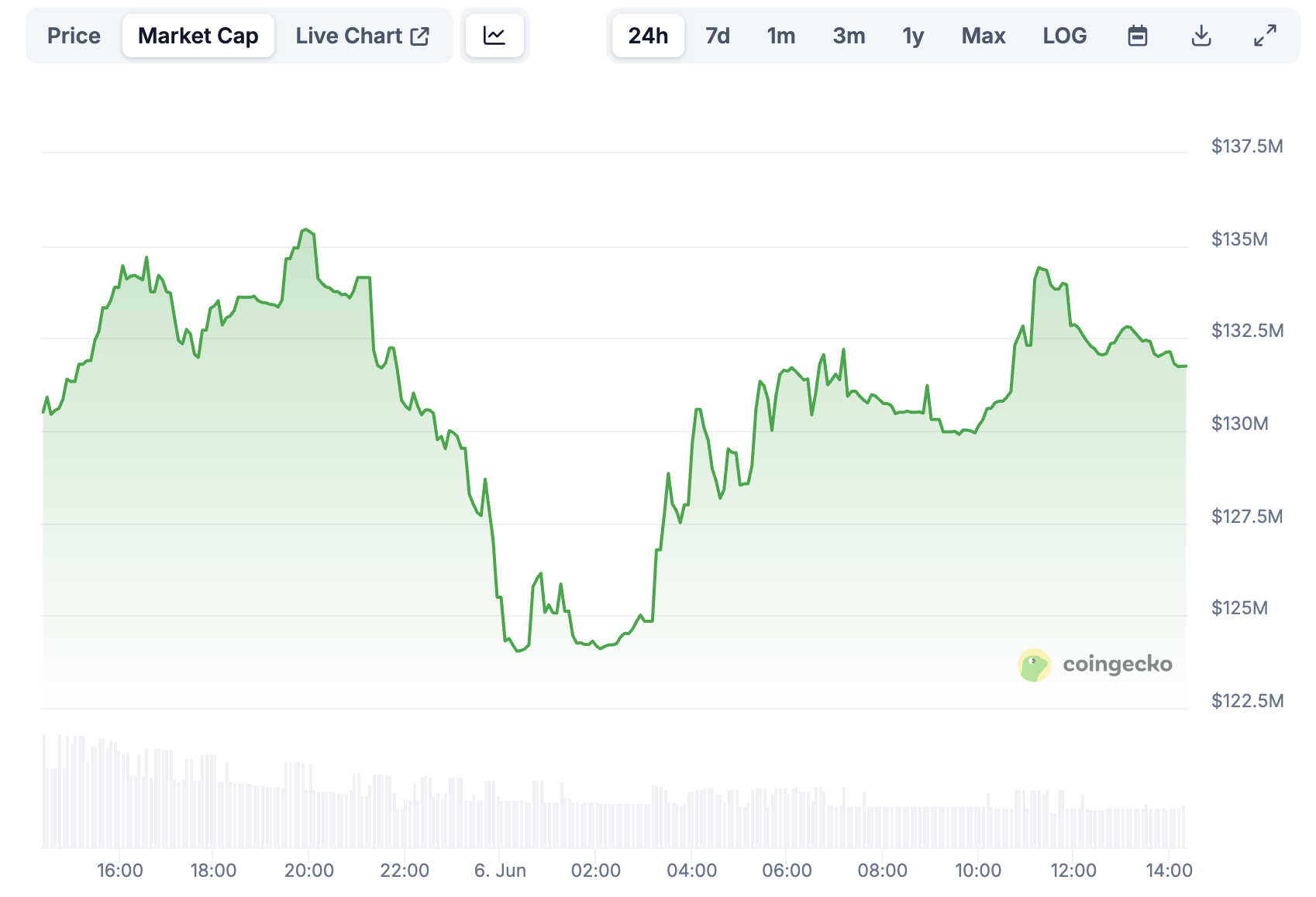Open the Live Chart link

point(350,36)
